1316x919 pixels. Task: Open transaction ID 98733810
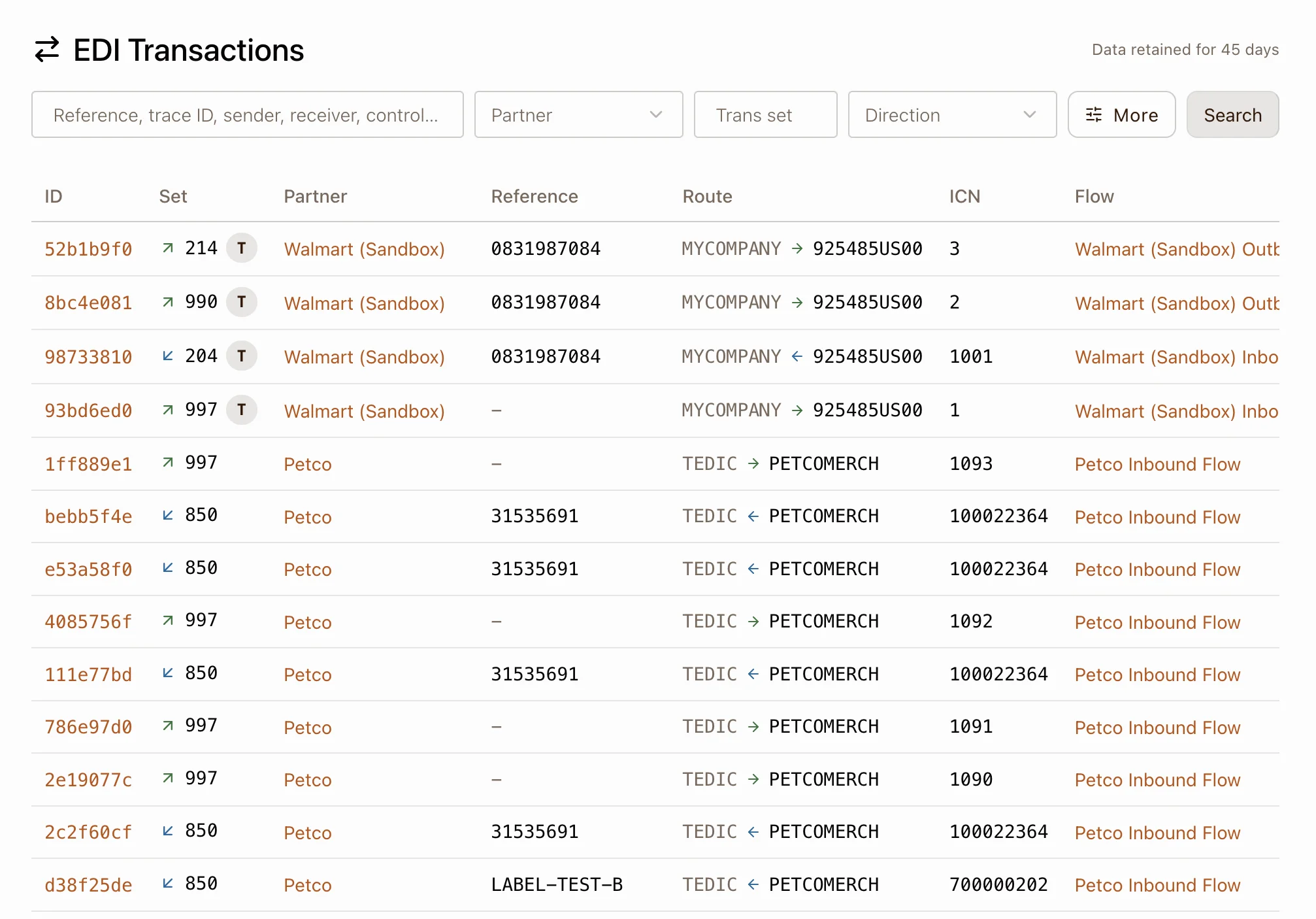pyautogui.click(x=88, y=357)
